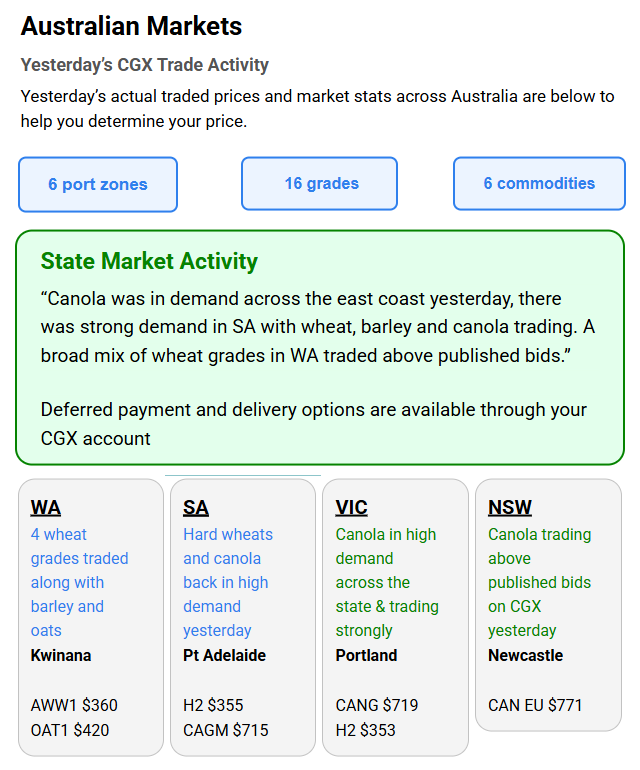Open the WA state heading link
Screen dimensions: 640x770
(46, 507)
